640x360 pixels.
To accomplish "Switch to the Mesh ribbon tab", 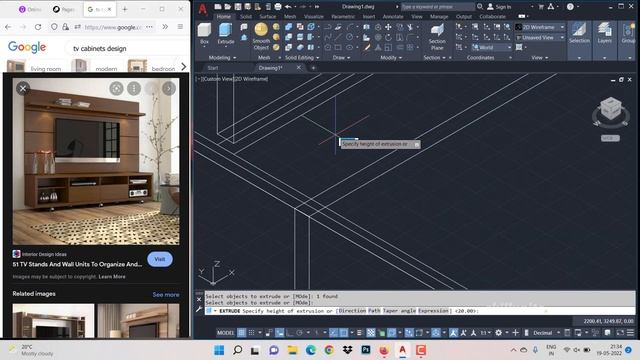I will (x=290, y=16).
